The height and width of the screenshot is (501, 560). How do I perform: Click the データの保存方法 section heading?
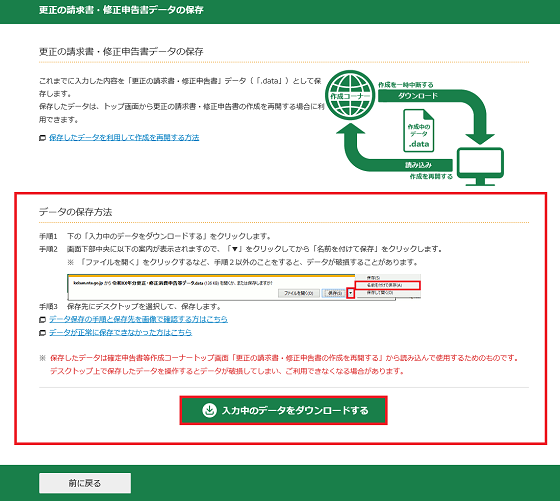click(x=75, y=212)
